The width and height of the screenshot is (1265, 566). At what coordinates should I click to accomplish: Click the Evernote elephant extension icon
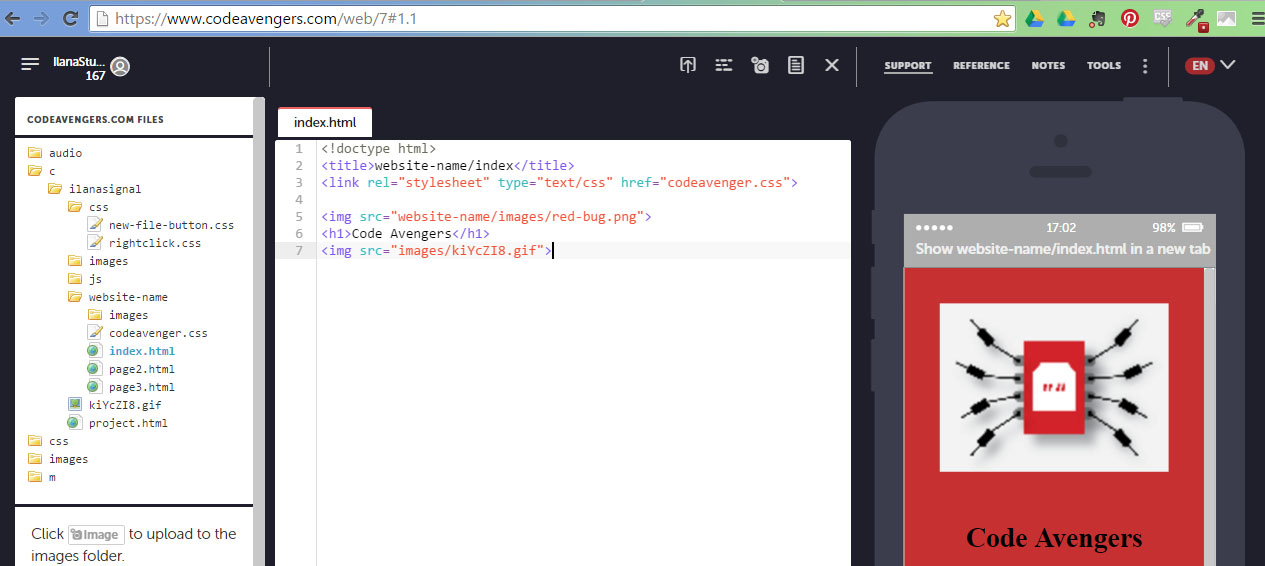(x=1097, y=18)
